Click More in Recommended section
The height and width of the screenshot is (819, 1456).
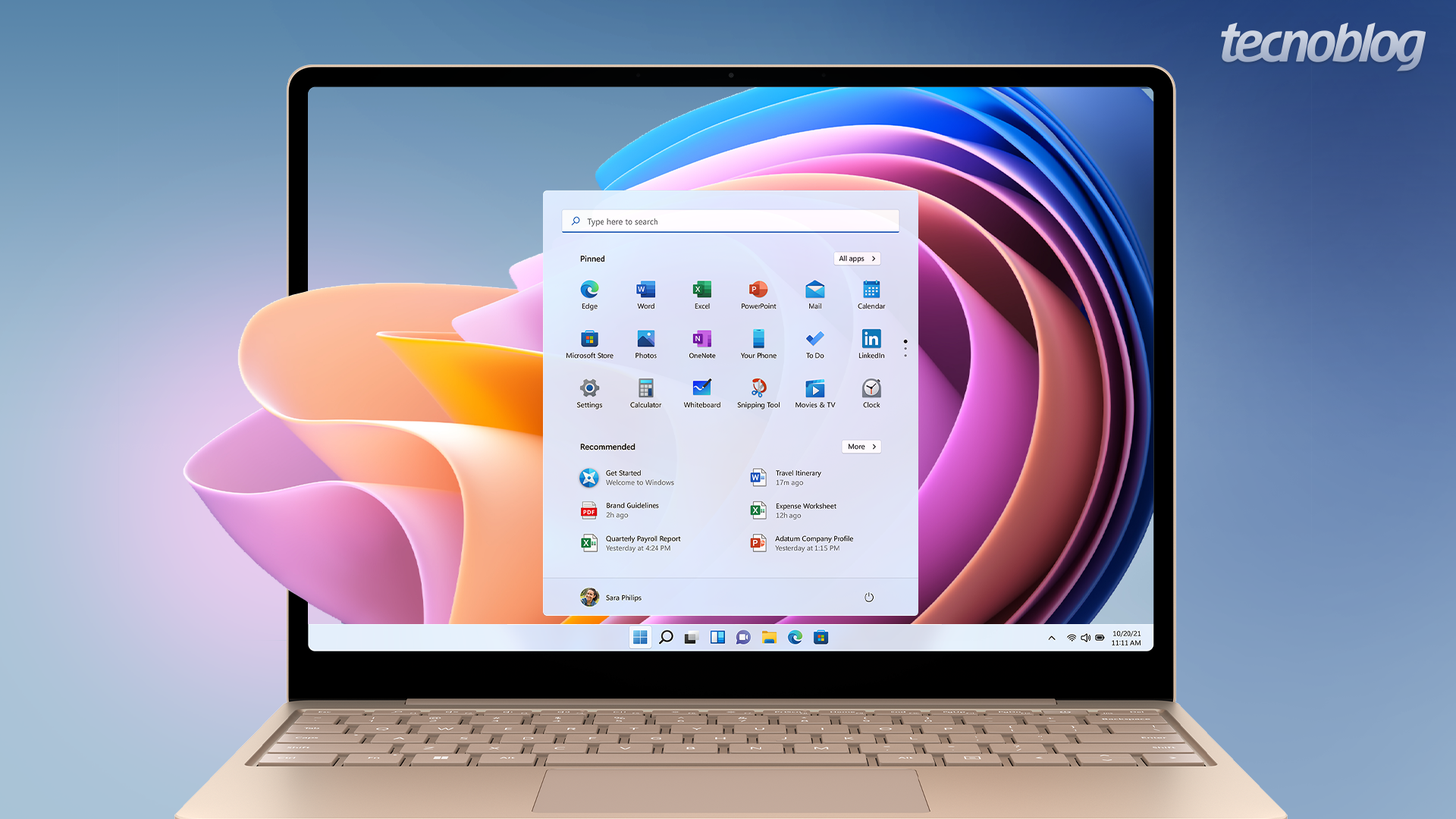point(861,446)
